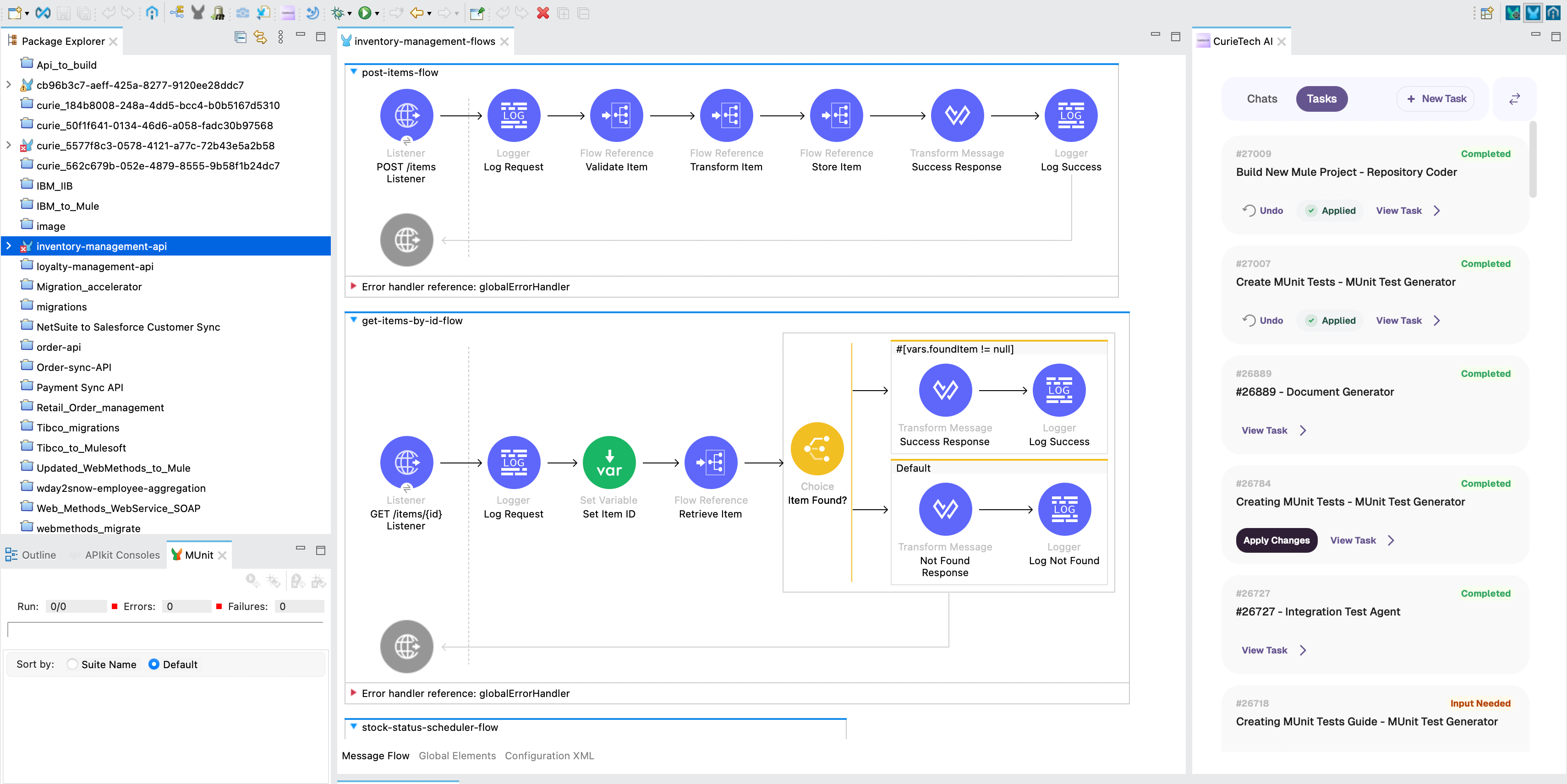Switch to the Chats toggle in CurieTech

click(x=1262, y=99)
